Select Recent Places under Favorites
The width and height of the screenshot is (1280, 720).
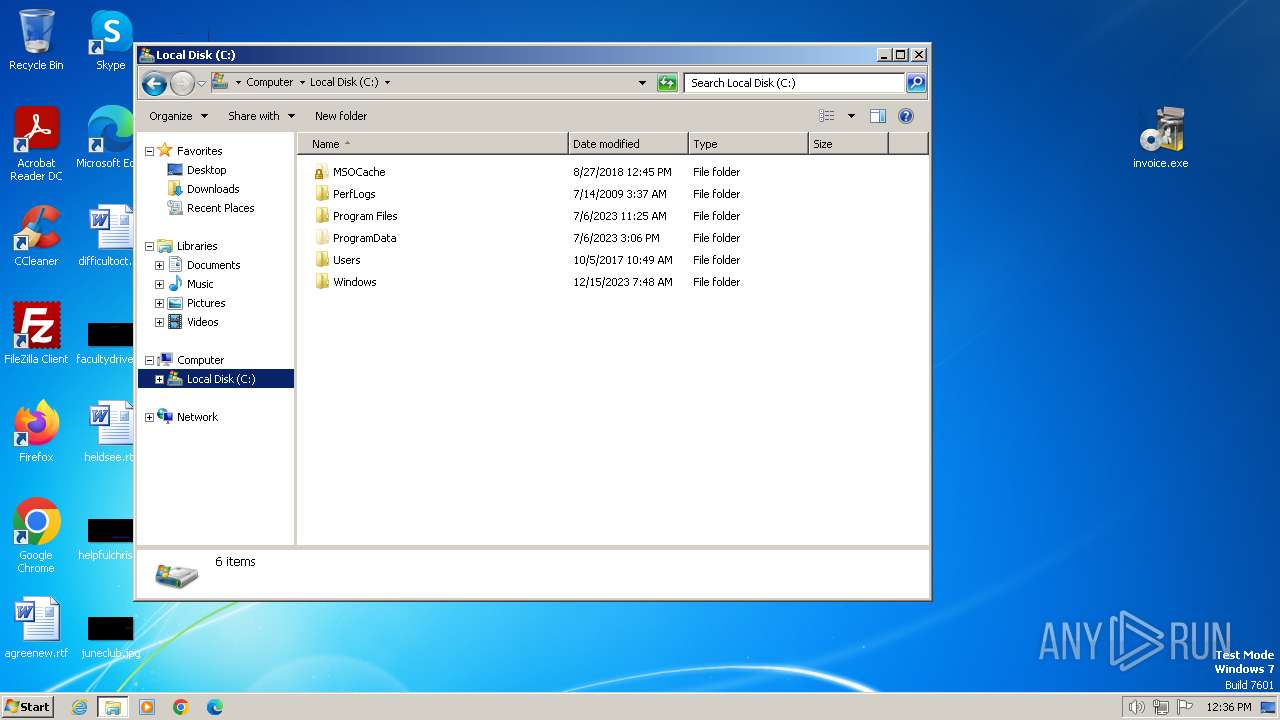[220, 208]
